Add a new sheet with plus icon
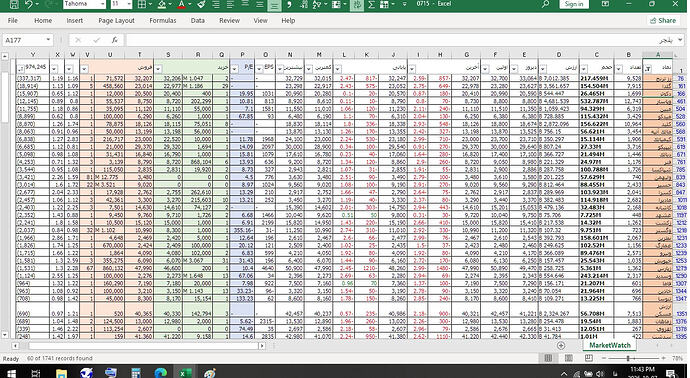690x378 pixels. pos(561,345)
